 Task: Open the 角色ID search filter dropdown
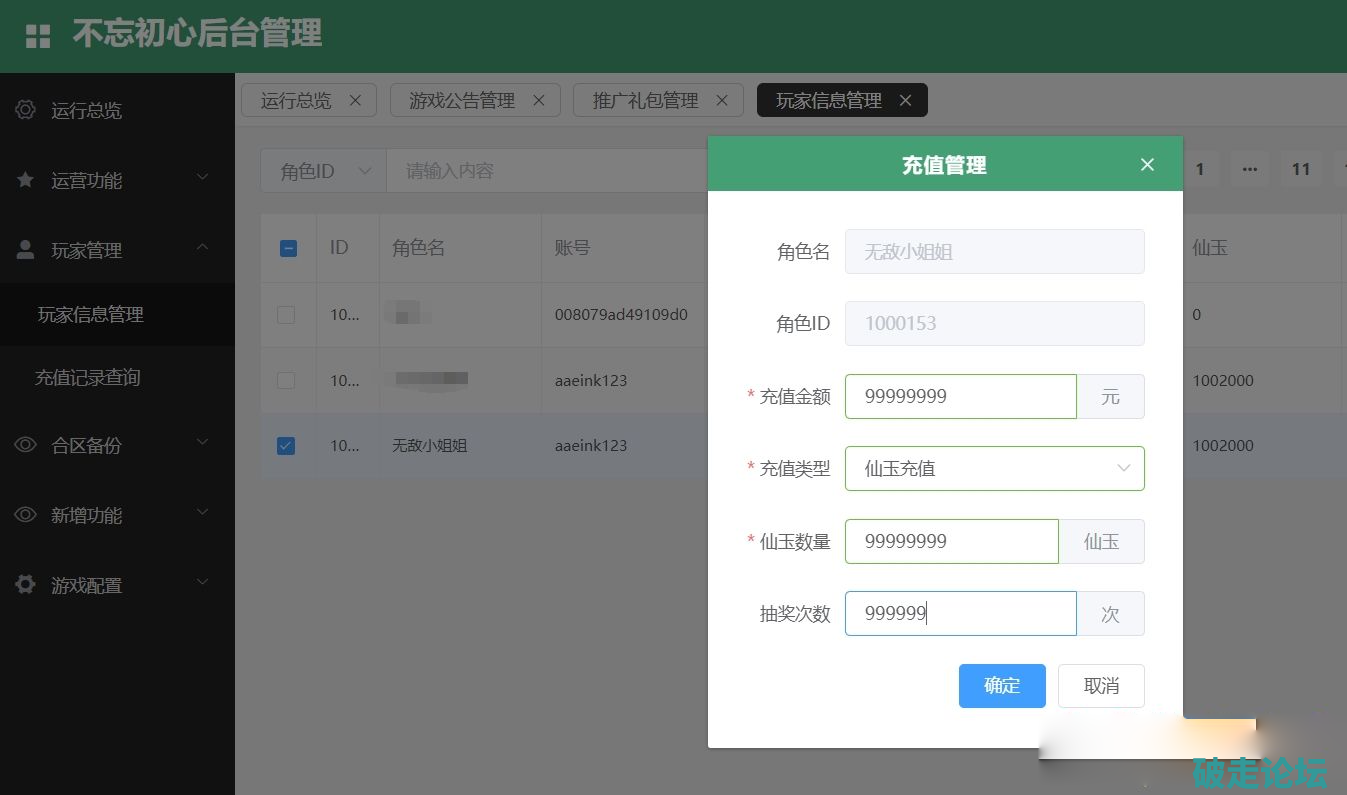323,171
